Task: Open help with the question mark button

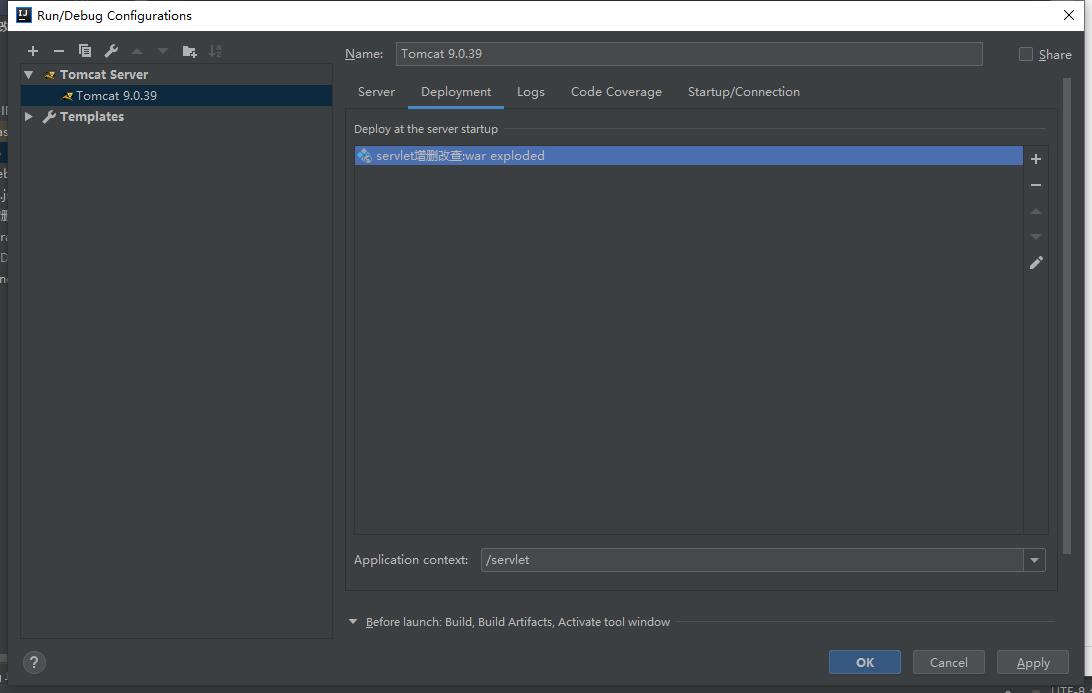Action: (34, 662)
